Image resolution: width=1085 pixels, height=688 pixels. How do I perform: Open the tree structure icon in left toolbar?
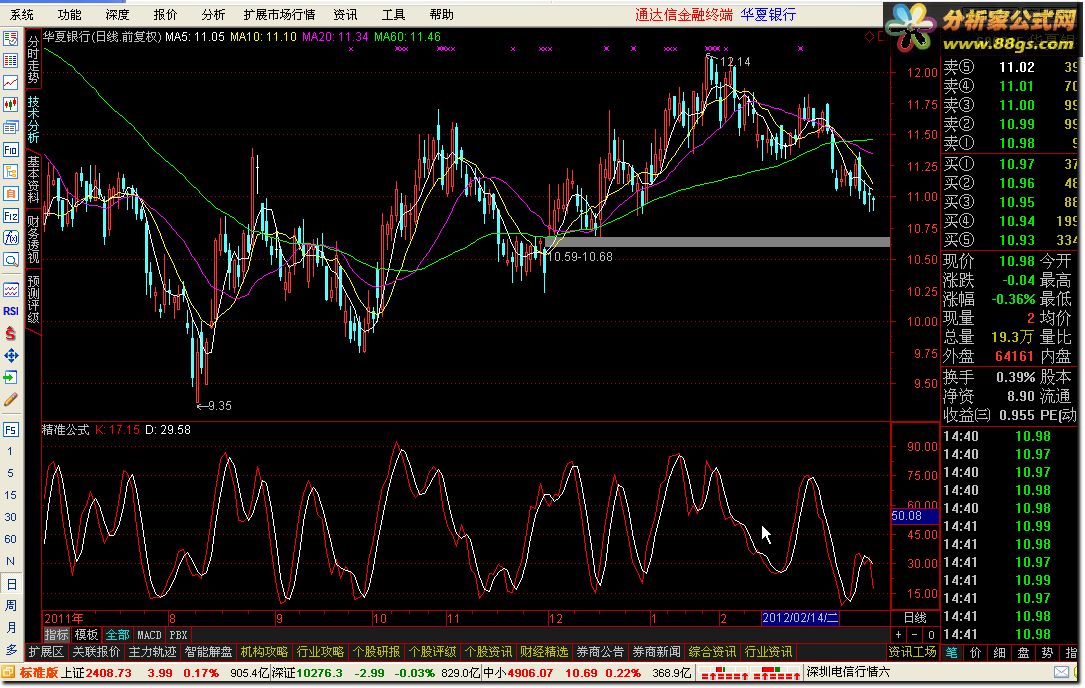(x=10, y=172)
